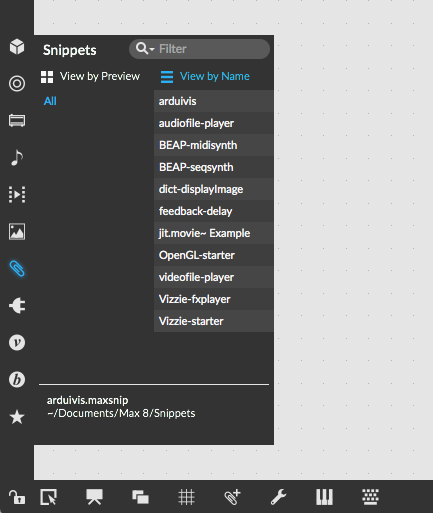Click the arduivis.maxsnip file name
This screenshot has height=513, width=433.
click(87, 400)
